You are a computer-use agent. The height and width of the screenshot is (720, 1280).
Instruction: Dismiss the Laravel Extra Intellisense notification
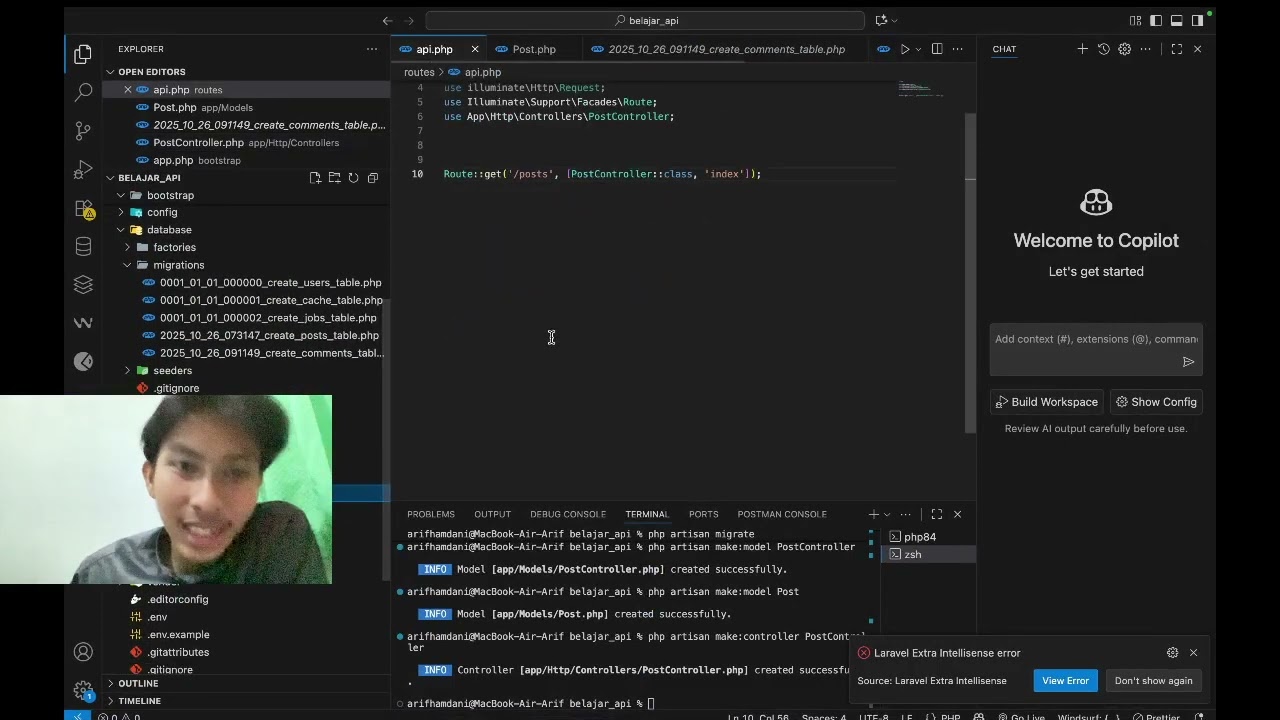point(1193,653)
